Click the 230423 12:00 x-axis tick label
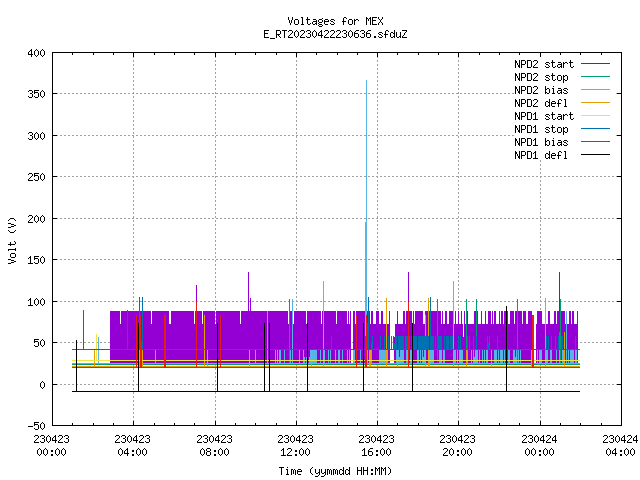 295,446
